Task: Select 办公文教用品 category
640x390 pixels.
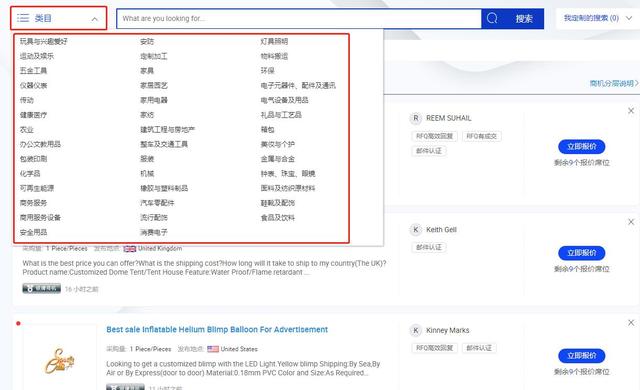Action: point(40,144)
